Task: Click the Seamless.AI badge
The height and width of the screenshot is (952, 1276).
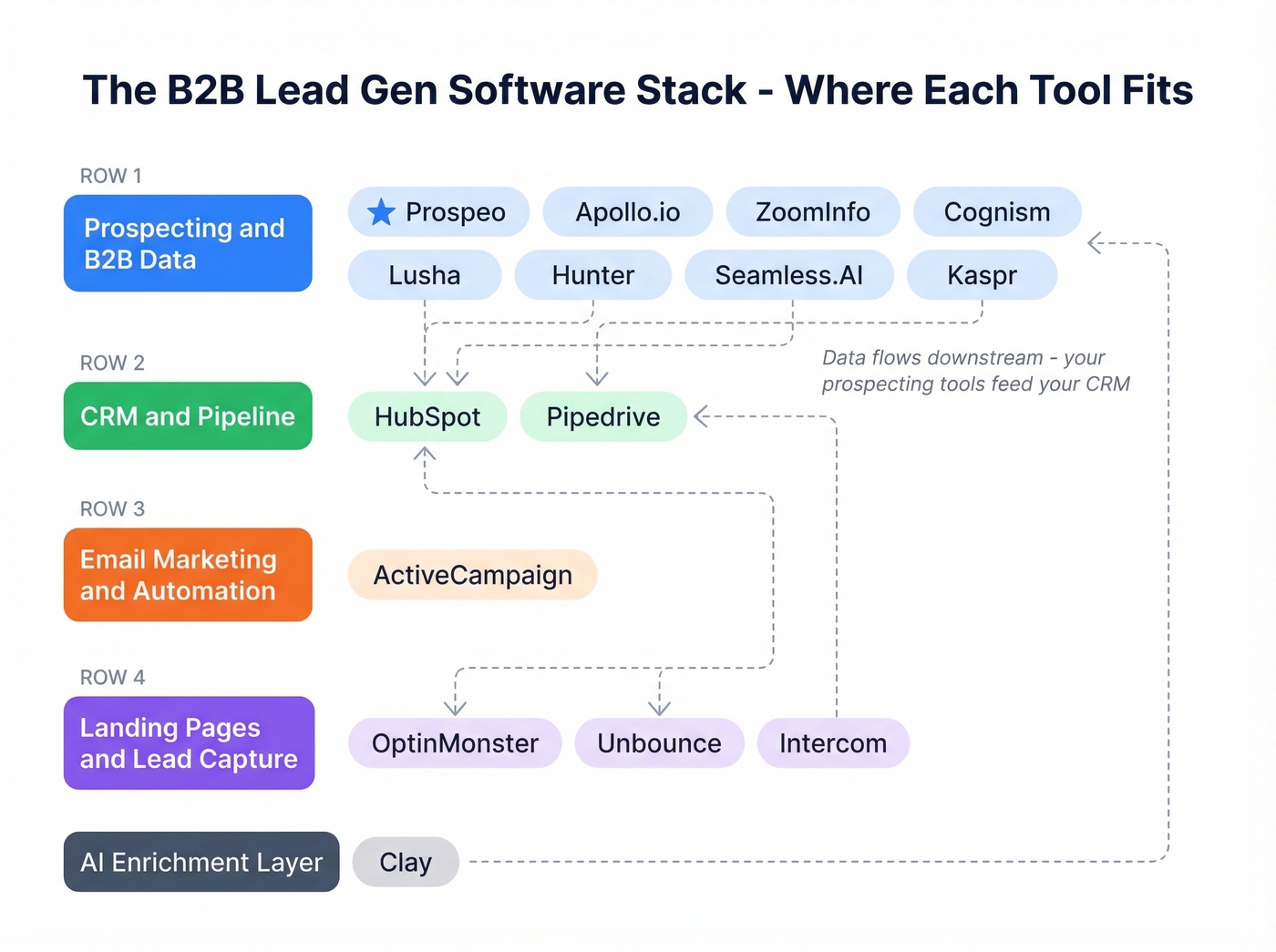Action: tap(789, 274)
